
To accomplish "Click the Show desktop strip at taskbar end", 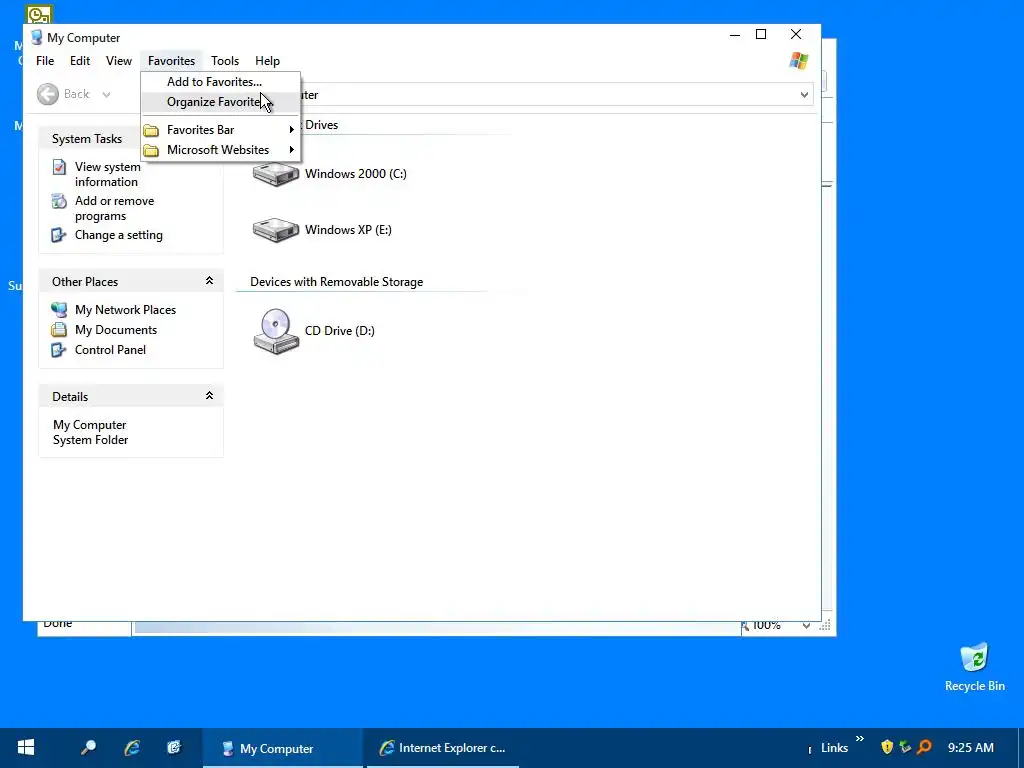I will point(1020,748).
